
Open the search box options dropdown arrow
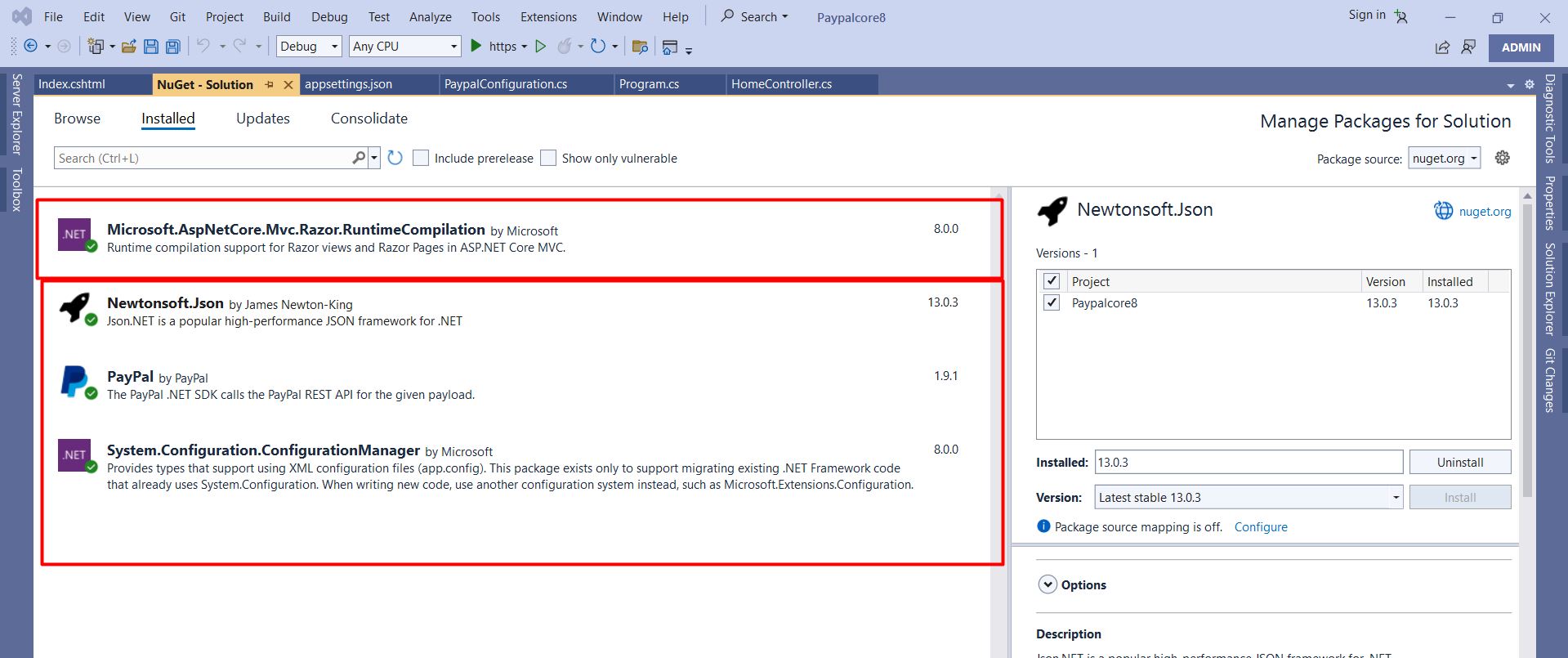click(374, 158)
